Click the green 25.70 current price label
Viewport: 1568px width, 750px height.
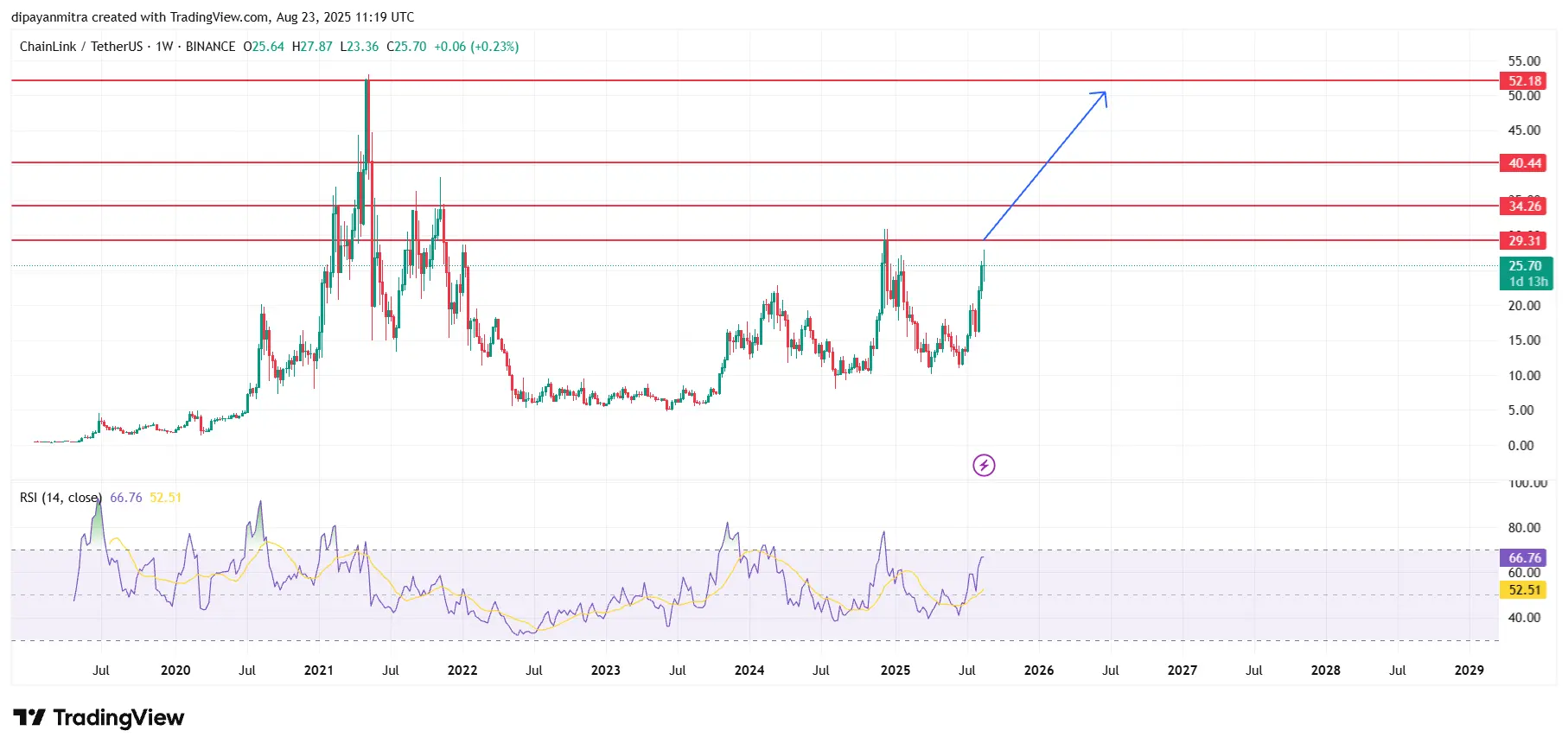1524,266
